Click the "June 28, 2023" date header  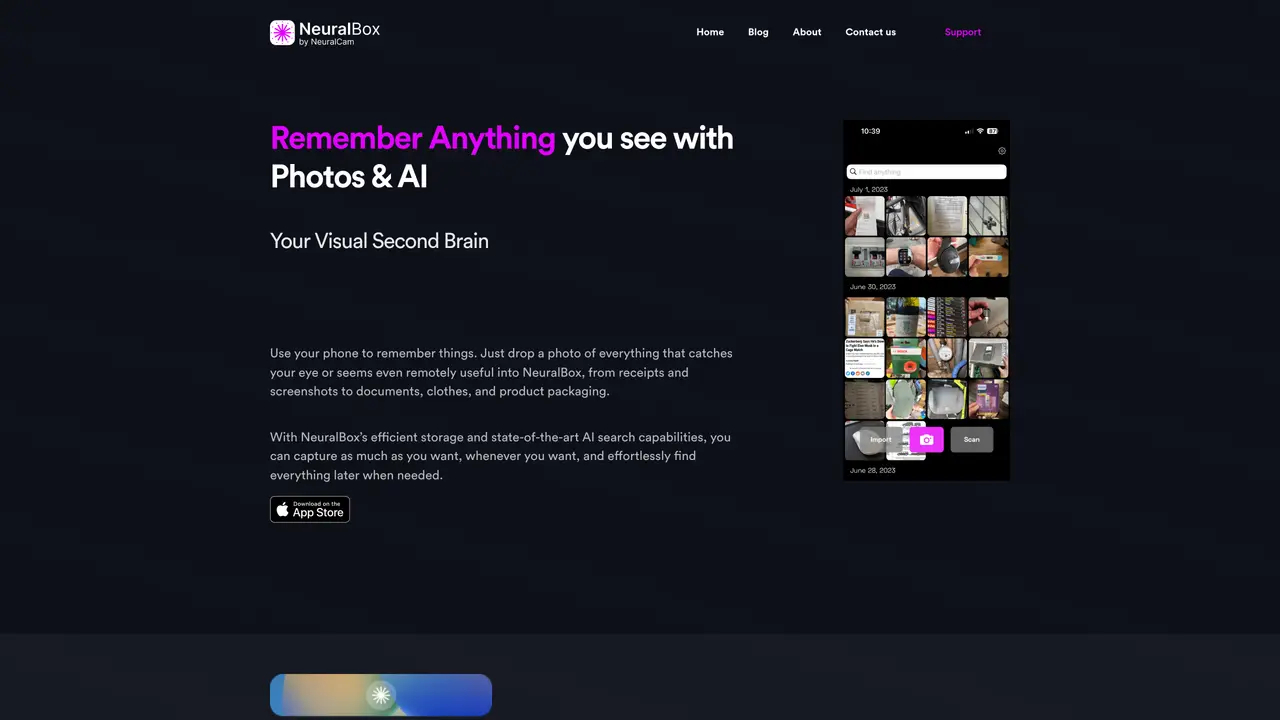[873, 470]
